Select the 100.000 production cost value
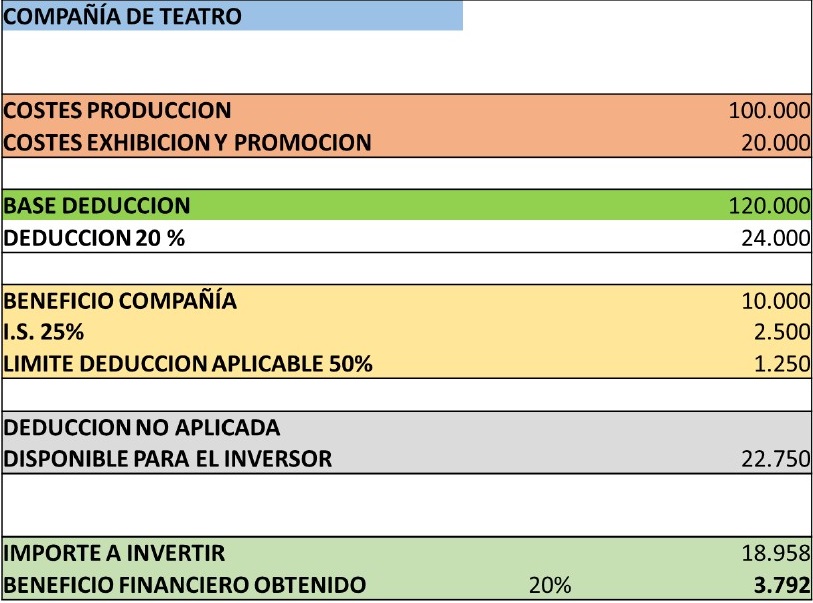The height and width of the screenshot is (603, 813). tap(769, 110)
